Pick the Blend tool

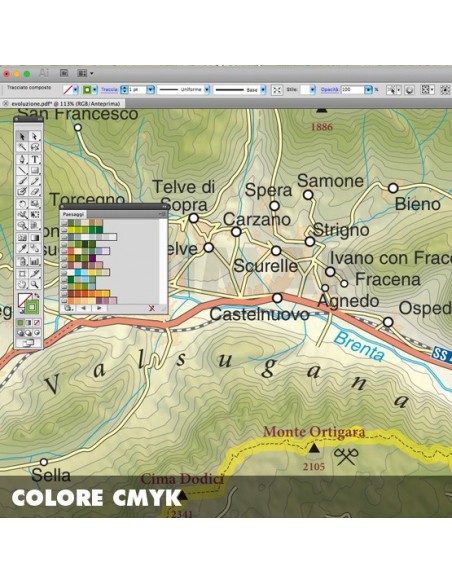34,248
